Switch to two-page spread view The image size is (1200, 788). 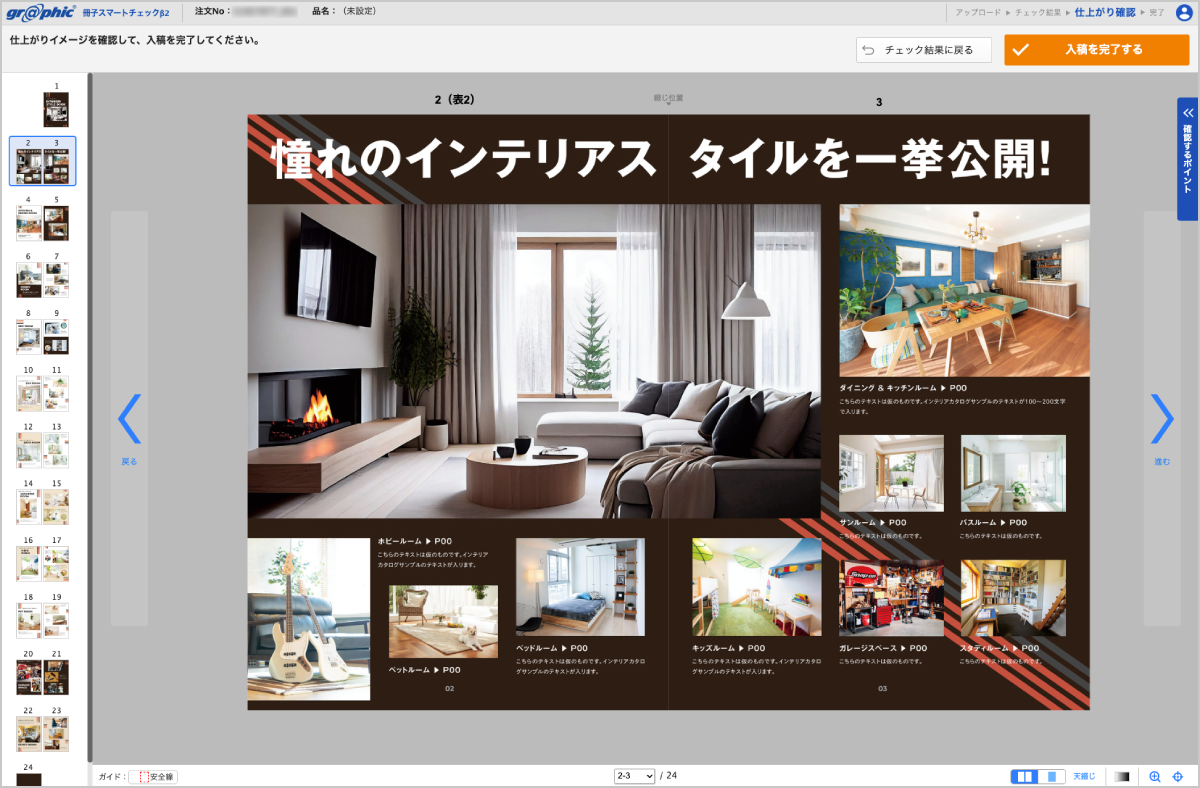pyautogui.click(x=1024, y=776)
